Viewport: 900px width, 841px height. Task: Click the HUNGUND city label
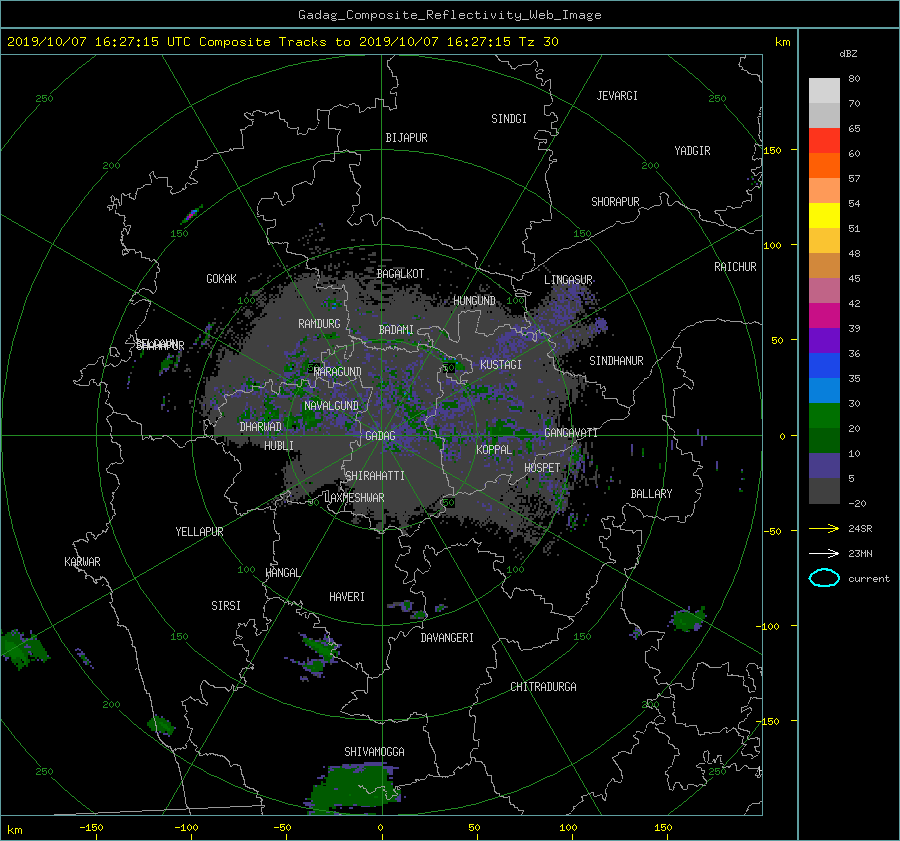[474, 301]
